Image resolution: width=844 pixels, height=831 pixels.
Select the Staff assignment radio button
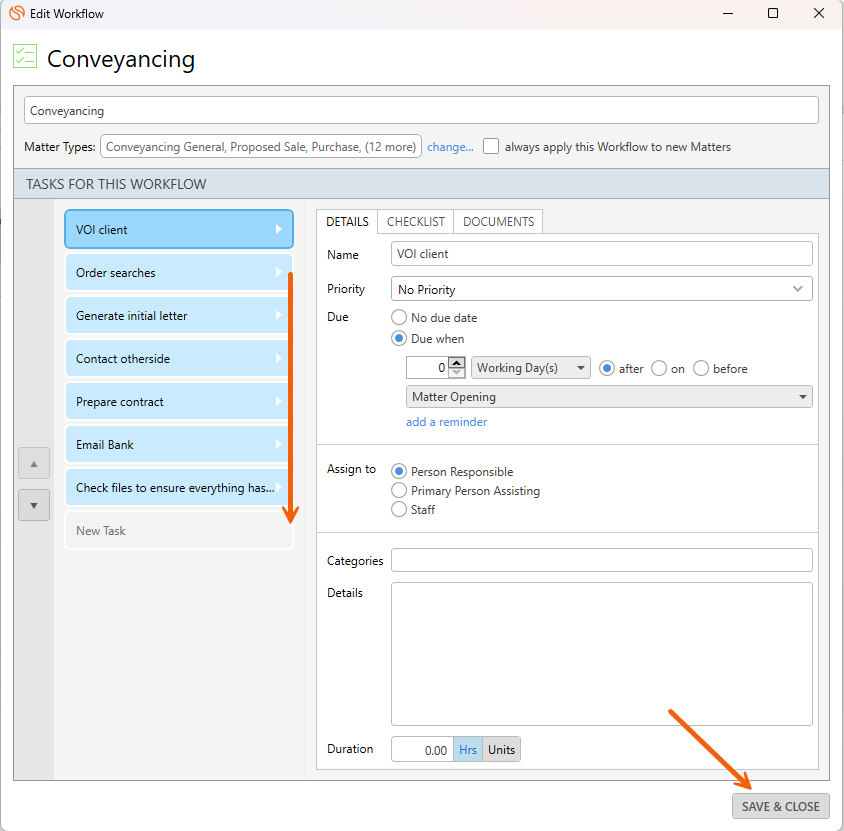pyautogui.click(x=399, y=510)
